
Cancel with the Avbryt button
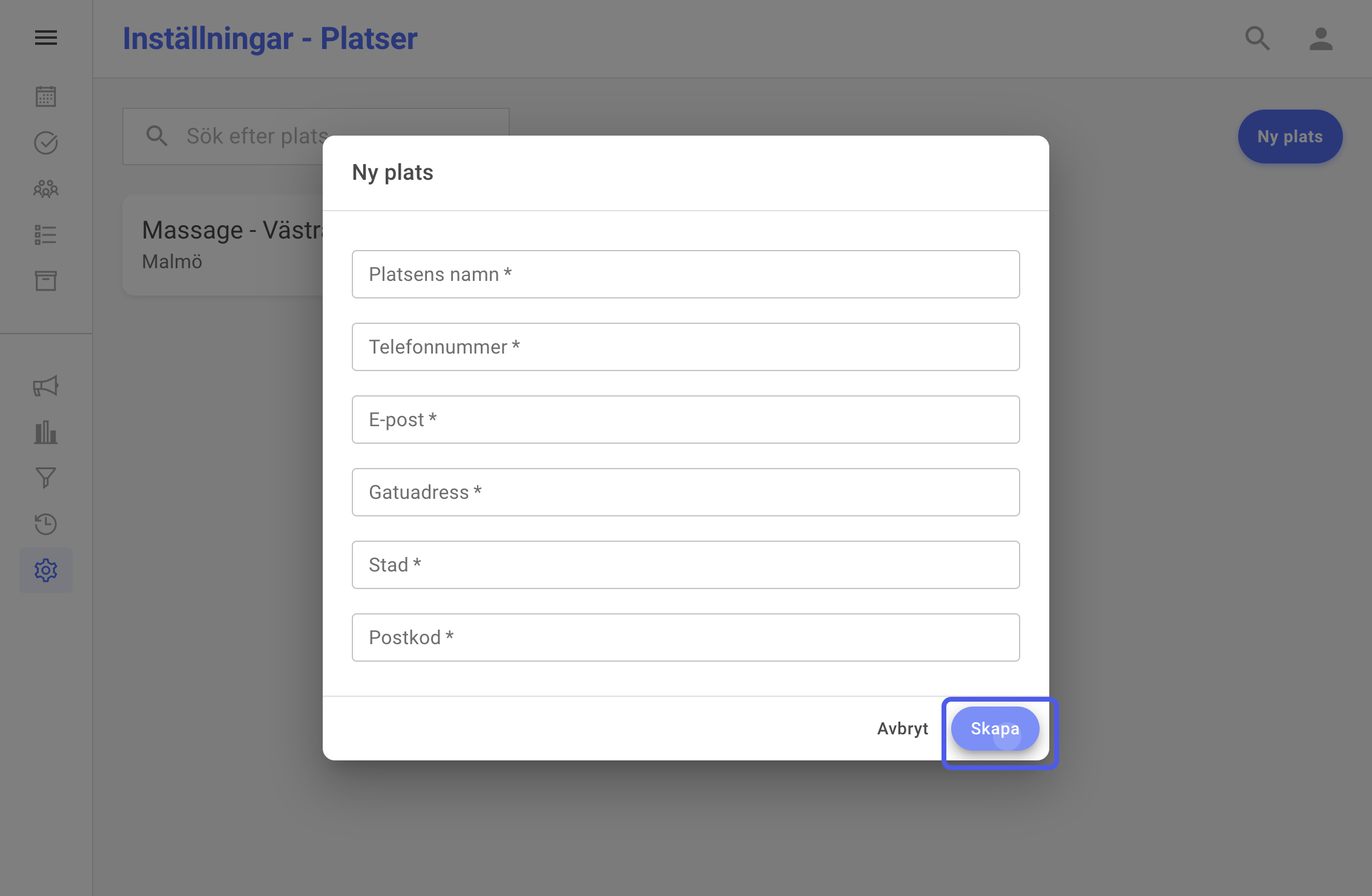point(903,729)
